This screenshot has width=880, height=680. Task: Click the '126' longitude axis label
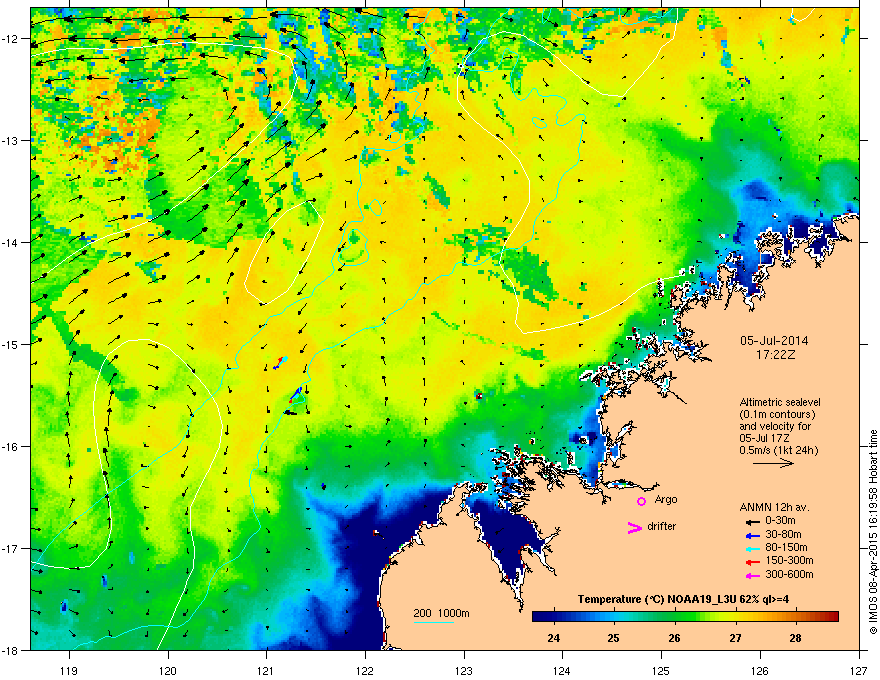pos(760,670)
